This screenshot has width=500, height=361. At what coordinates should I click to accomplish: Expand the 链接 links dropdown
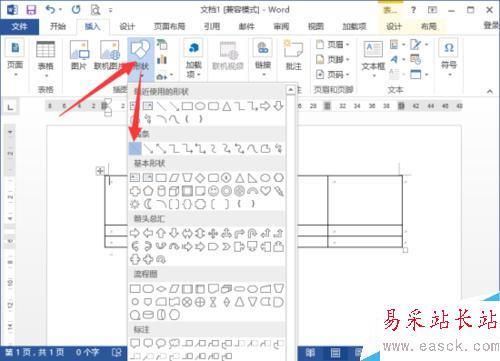pyautogui.click(x=263, y=74)
